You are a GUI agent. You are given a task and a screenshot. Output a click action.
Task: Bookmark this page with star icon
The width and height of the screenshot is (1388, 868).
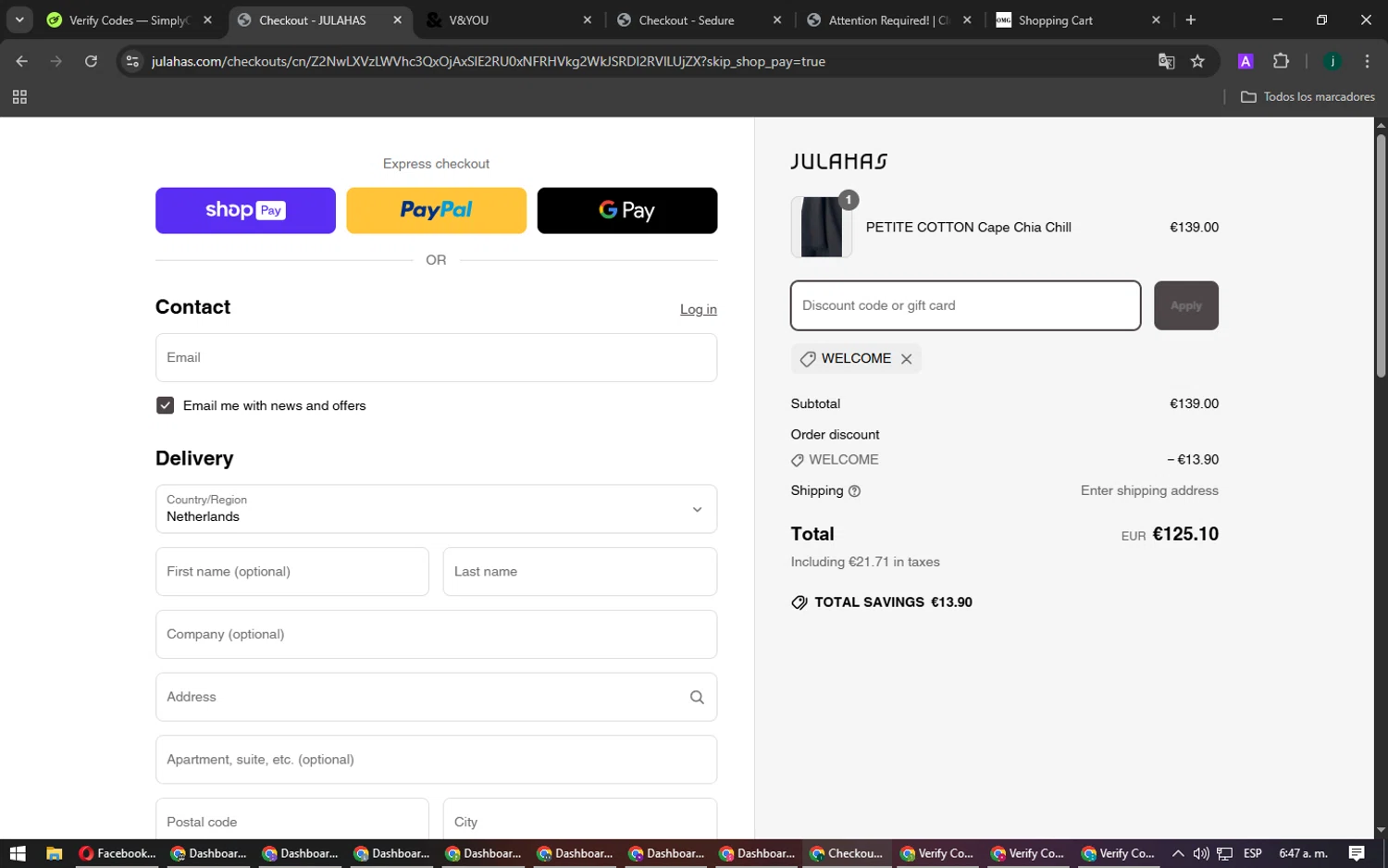(1197, 61)
